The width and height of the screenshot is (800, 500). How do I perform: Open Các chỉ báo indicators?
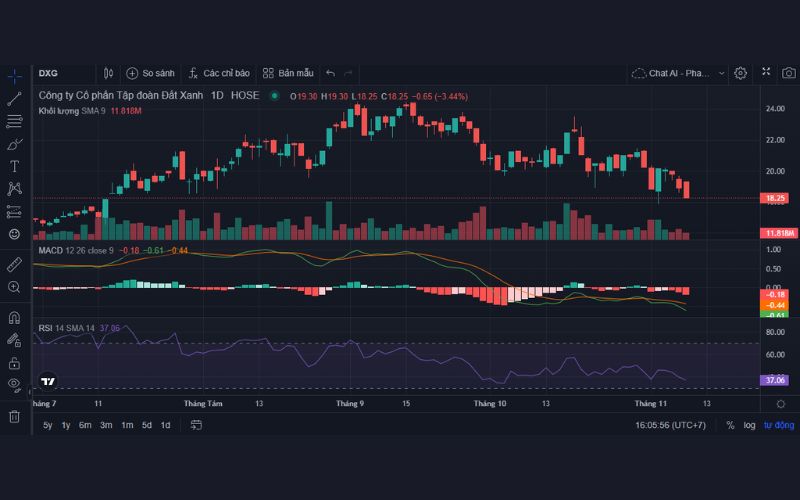click(x=218, y=73)
